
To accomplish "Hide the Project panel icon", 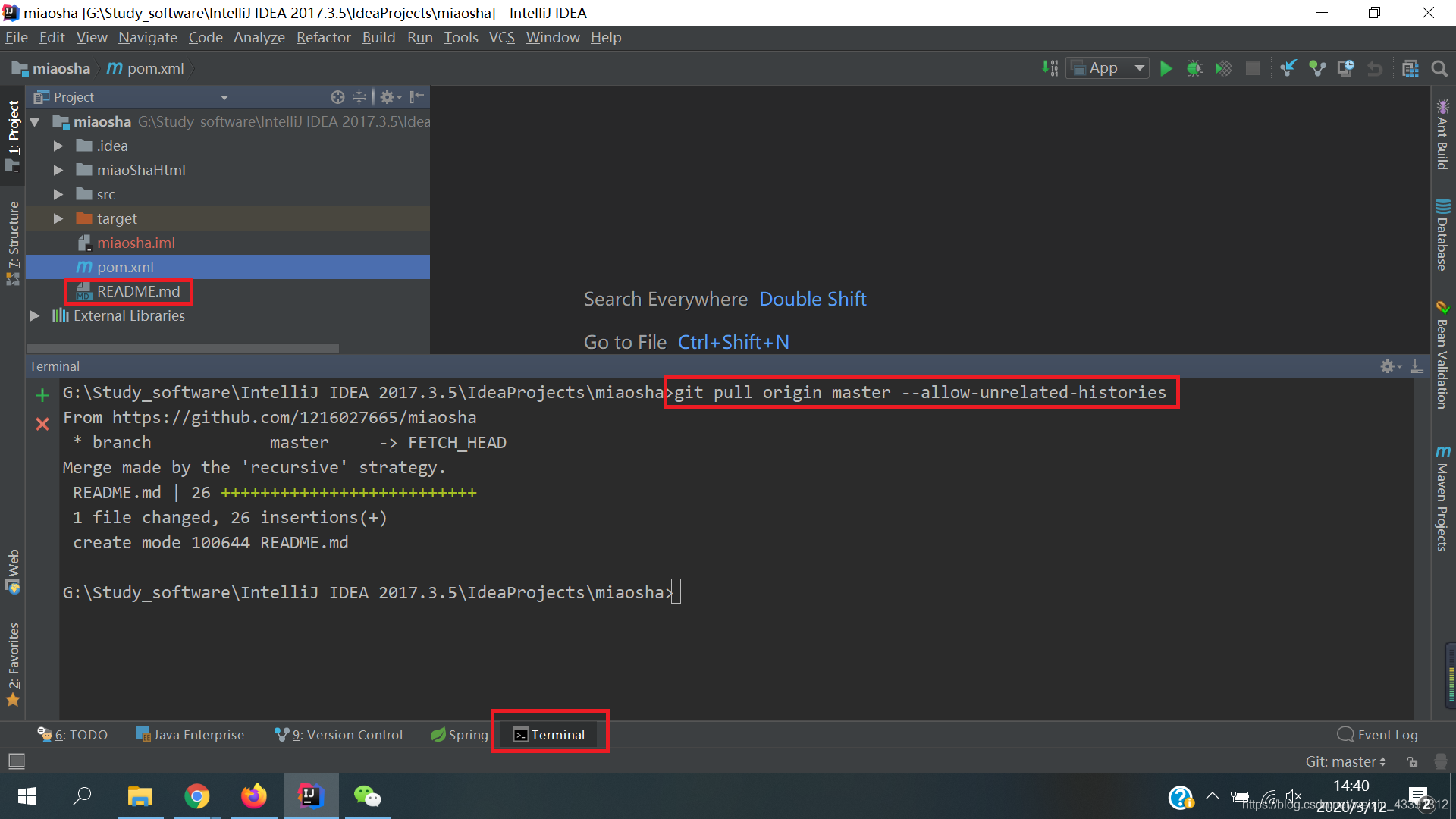I will pyautogui.click(x=416, y=96).
